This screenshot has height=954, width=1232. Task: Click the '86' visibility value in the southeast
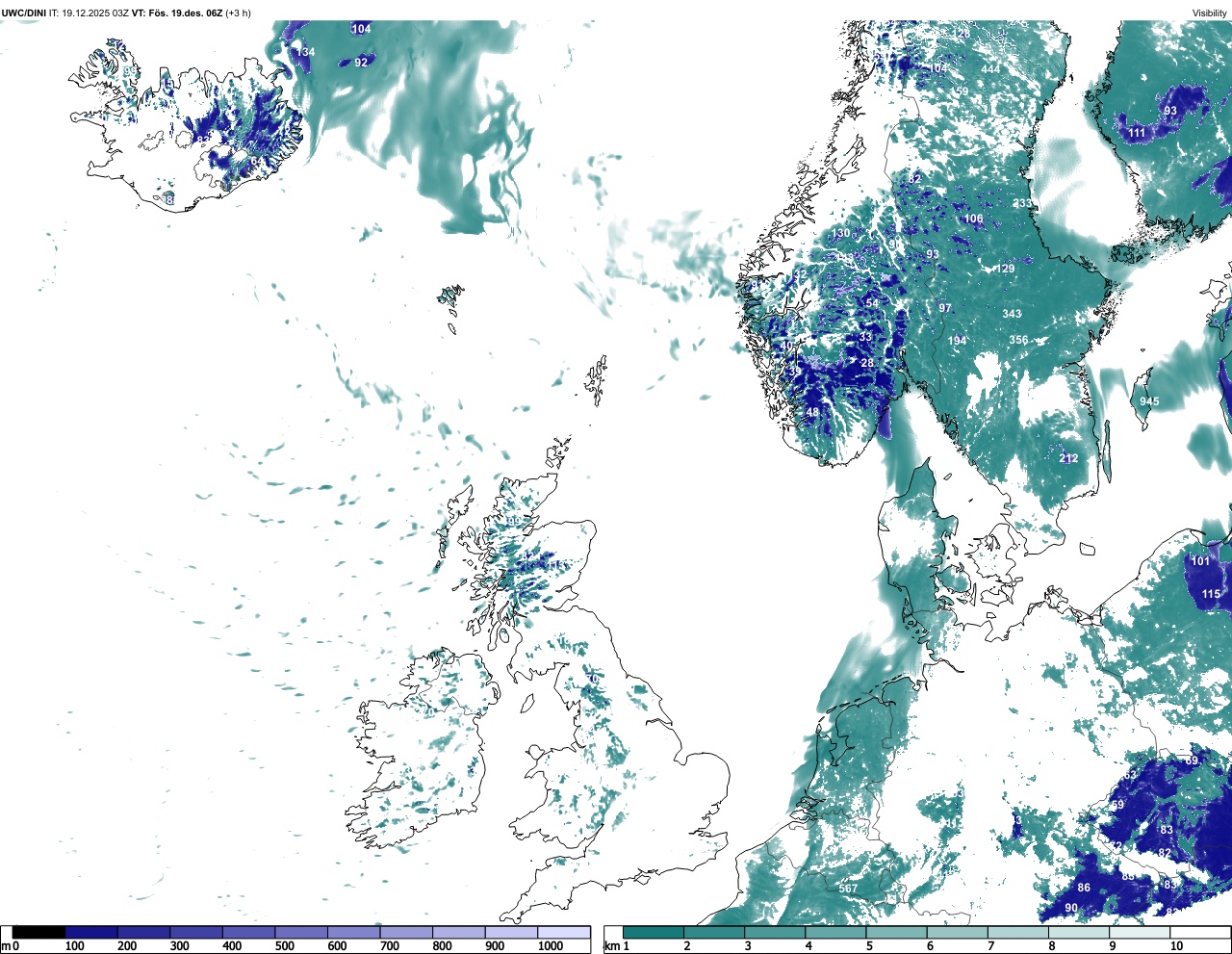pos(1084,888)
